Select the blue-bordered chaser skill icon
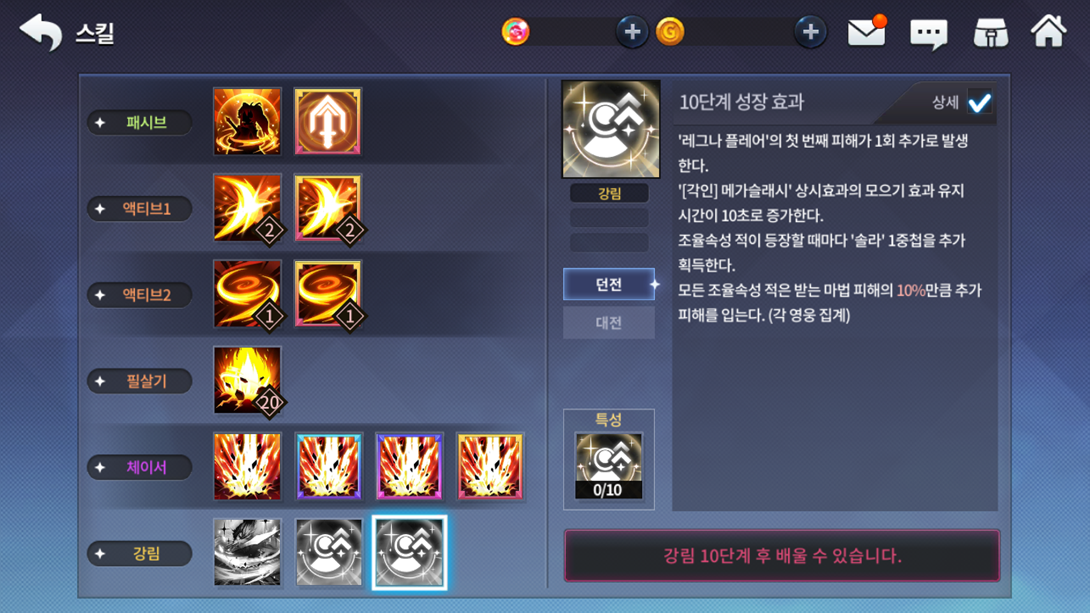Screen dimensions: 1090x613 coord(328,466)
